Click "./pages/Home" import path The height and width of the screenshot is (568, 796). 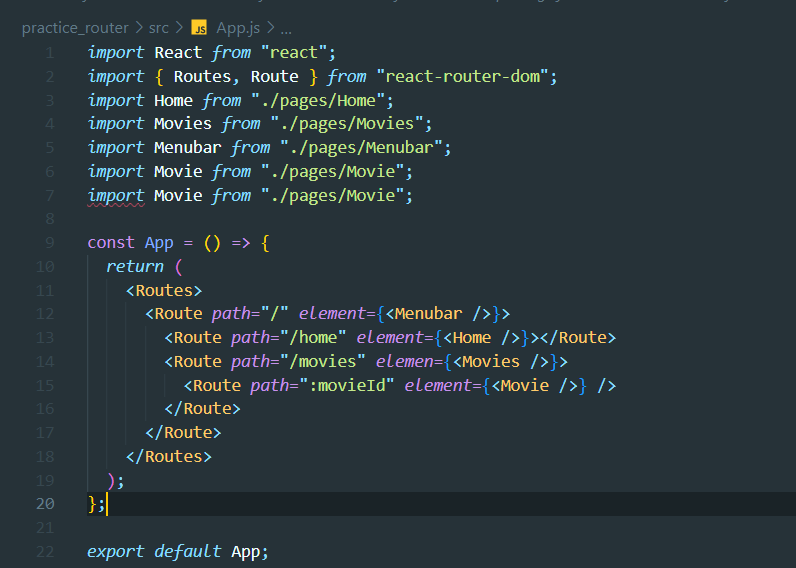[x=318, y=101]
